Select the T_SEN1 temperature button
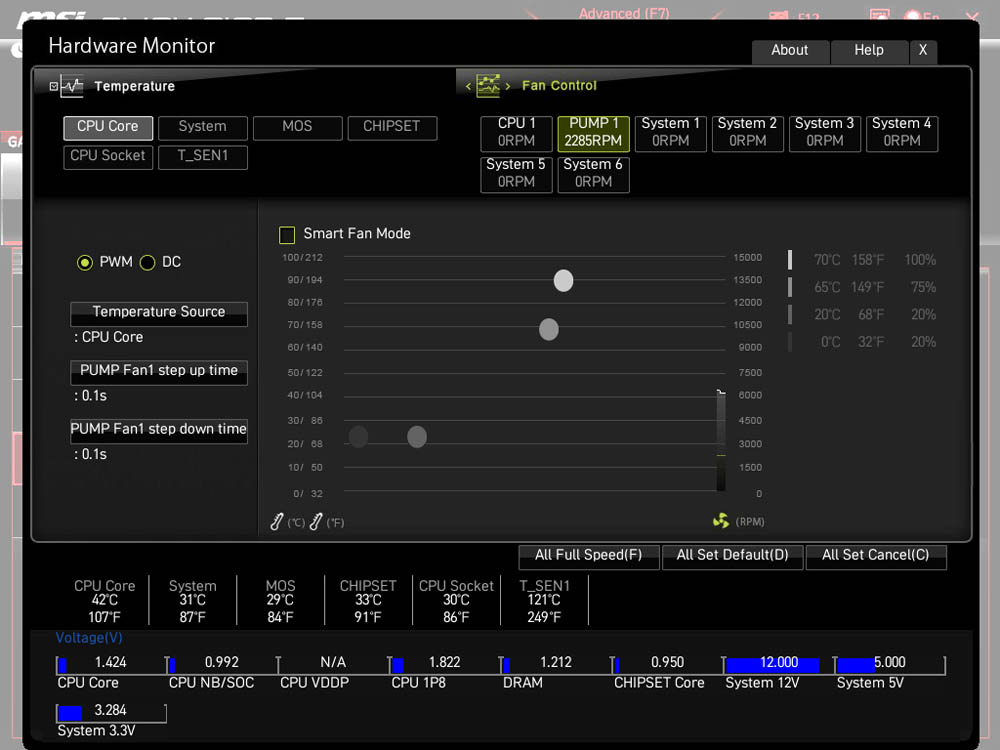The width and height of the screenshot is (1000, 750). 203,156
